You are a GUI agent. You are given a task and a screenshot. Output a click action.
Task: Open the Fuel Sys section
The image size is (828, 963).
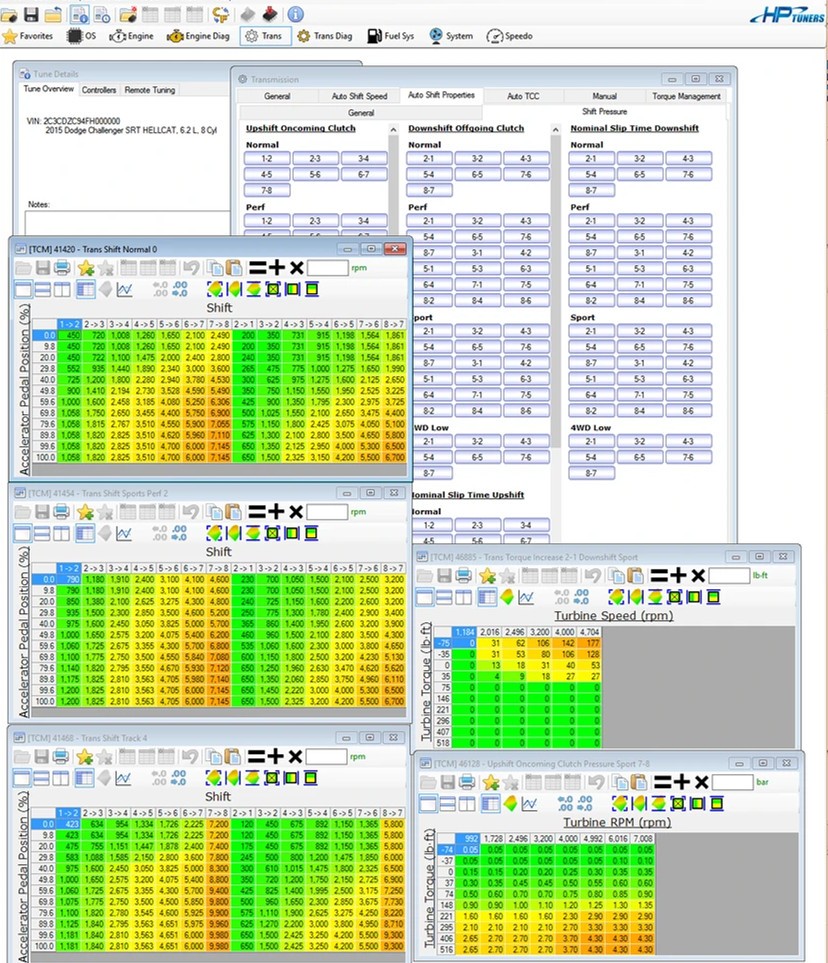coord(391,36)
